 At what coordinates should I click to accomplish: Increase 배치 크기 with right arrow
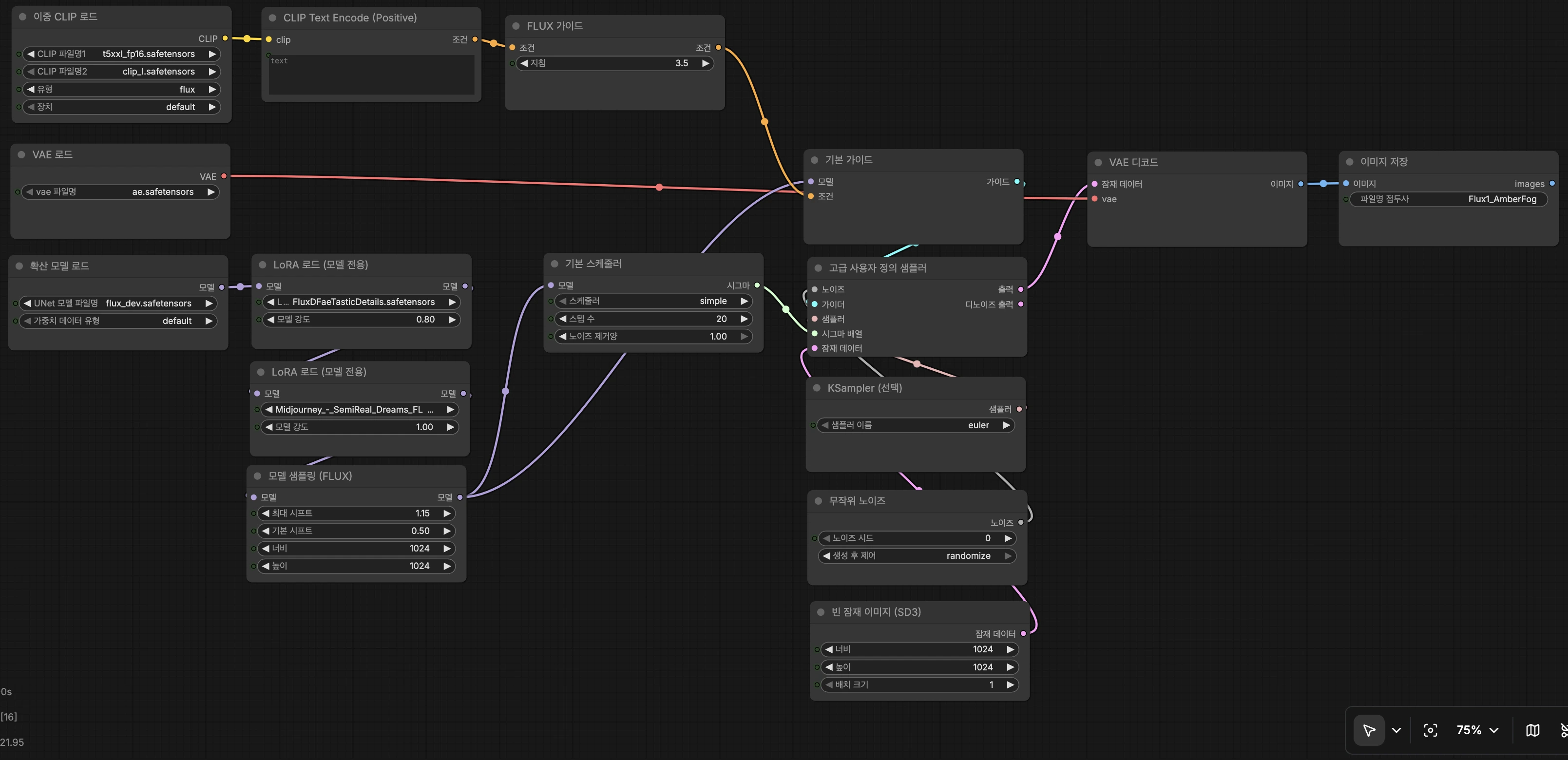click(x=1010, y=684)
